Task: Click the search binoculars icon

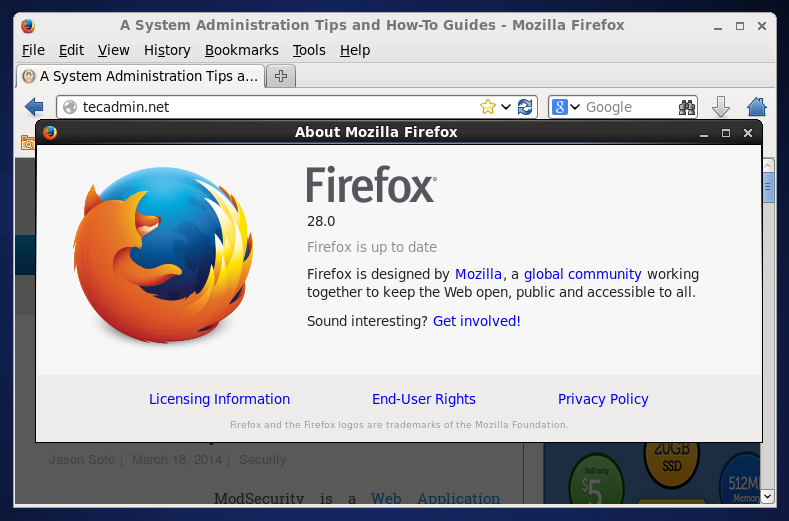Action: [687, 107]
